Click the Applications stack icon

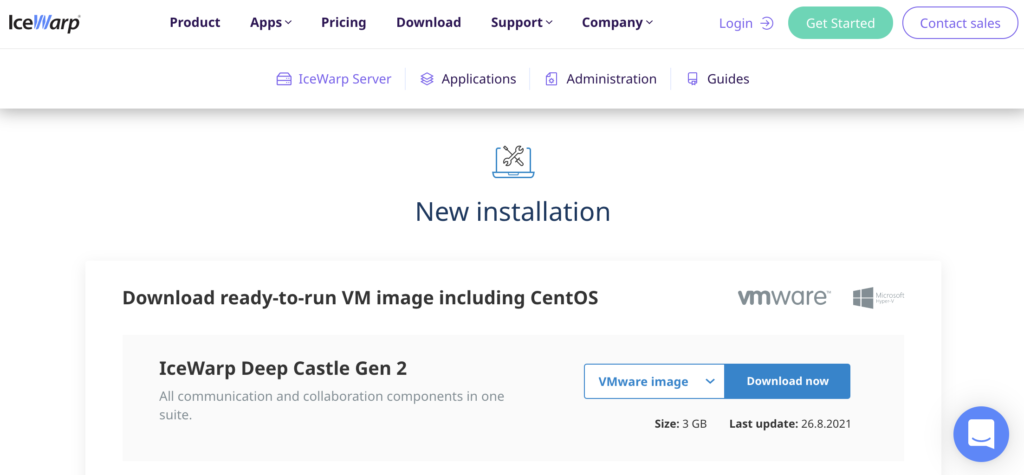pyautogui.click(x=427, y=79)
